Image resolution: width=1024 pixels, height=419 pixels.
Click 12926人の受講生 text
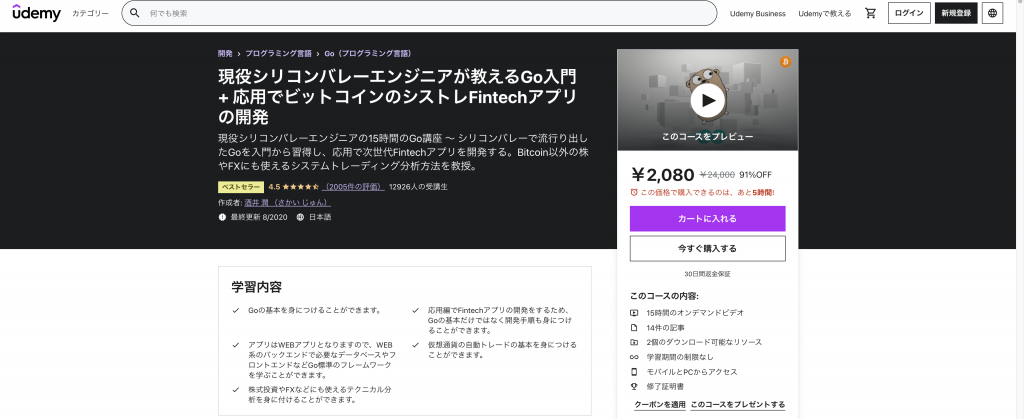point(418,187)
